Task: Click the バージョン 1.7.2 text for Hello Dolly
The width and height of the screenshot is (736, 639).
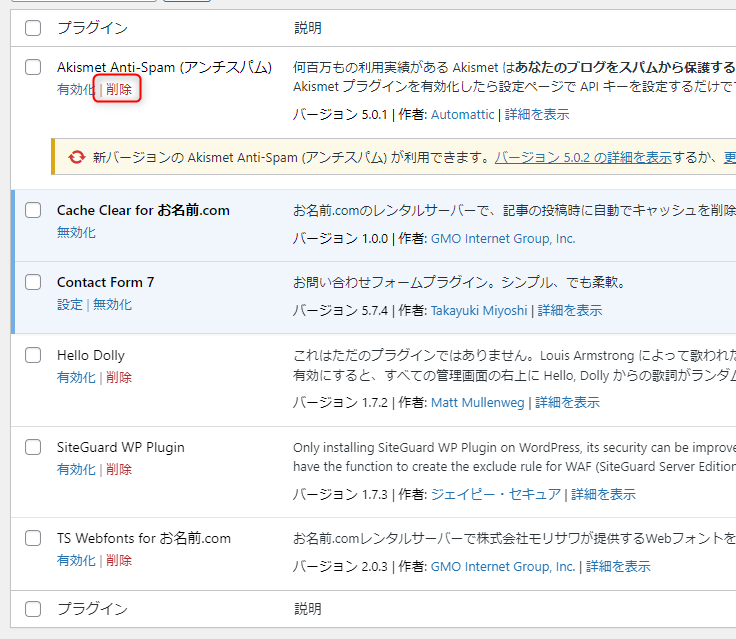Action: [x=340, y=402]
